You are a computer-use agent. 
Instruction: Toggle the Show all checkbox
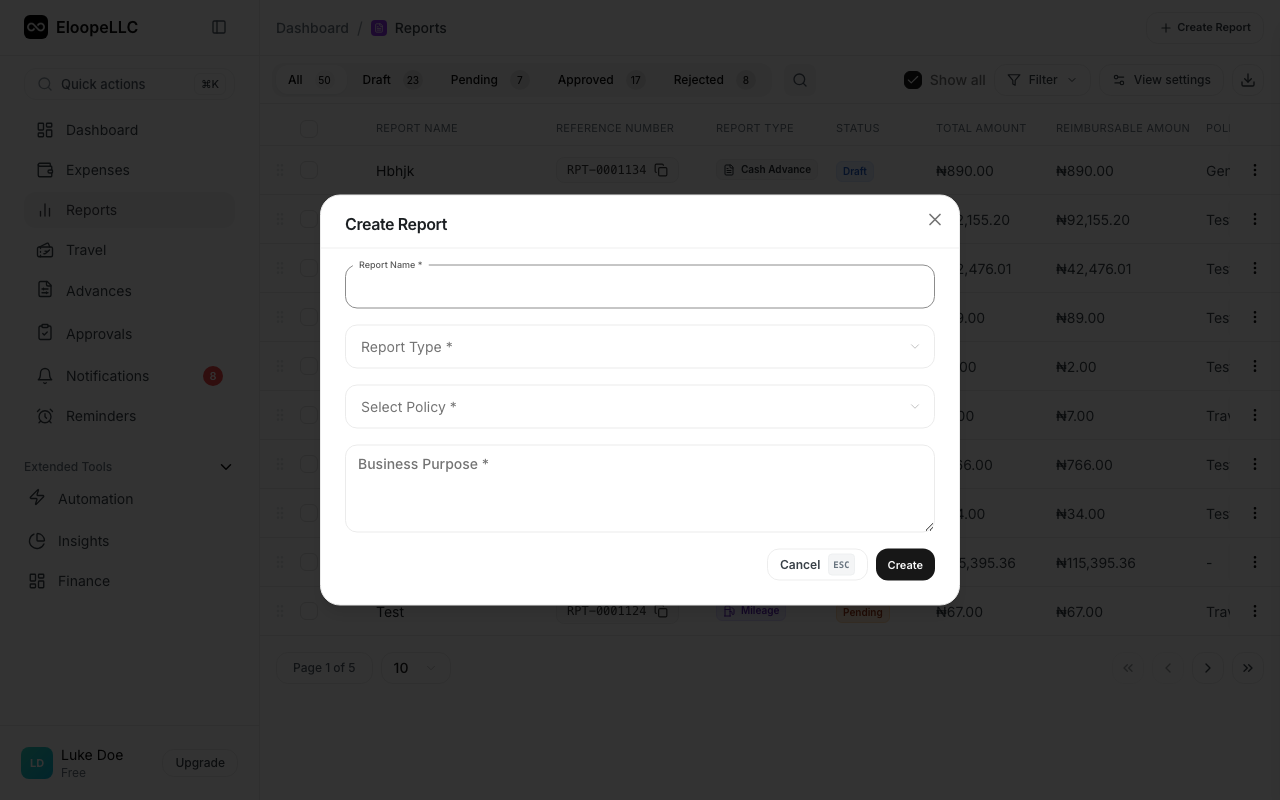913,79
